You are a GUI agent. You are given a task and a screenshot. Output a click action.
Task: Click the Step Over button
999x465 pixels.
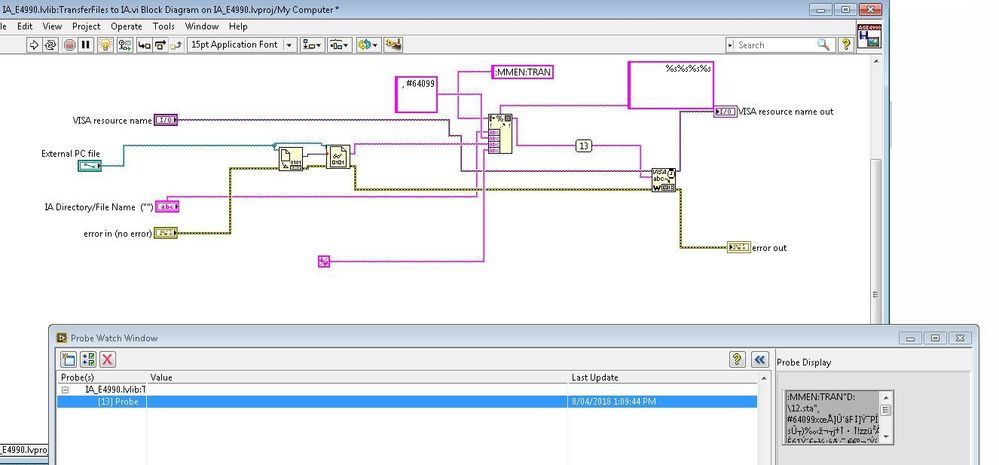(161, 45)
